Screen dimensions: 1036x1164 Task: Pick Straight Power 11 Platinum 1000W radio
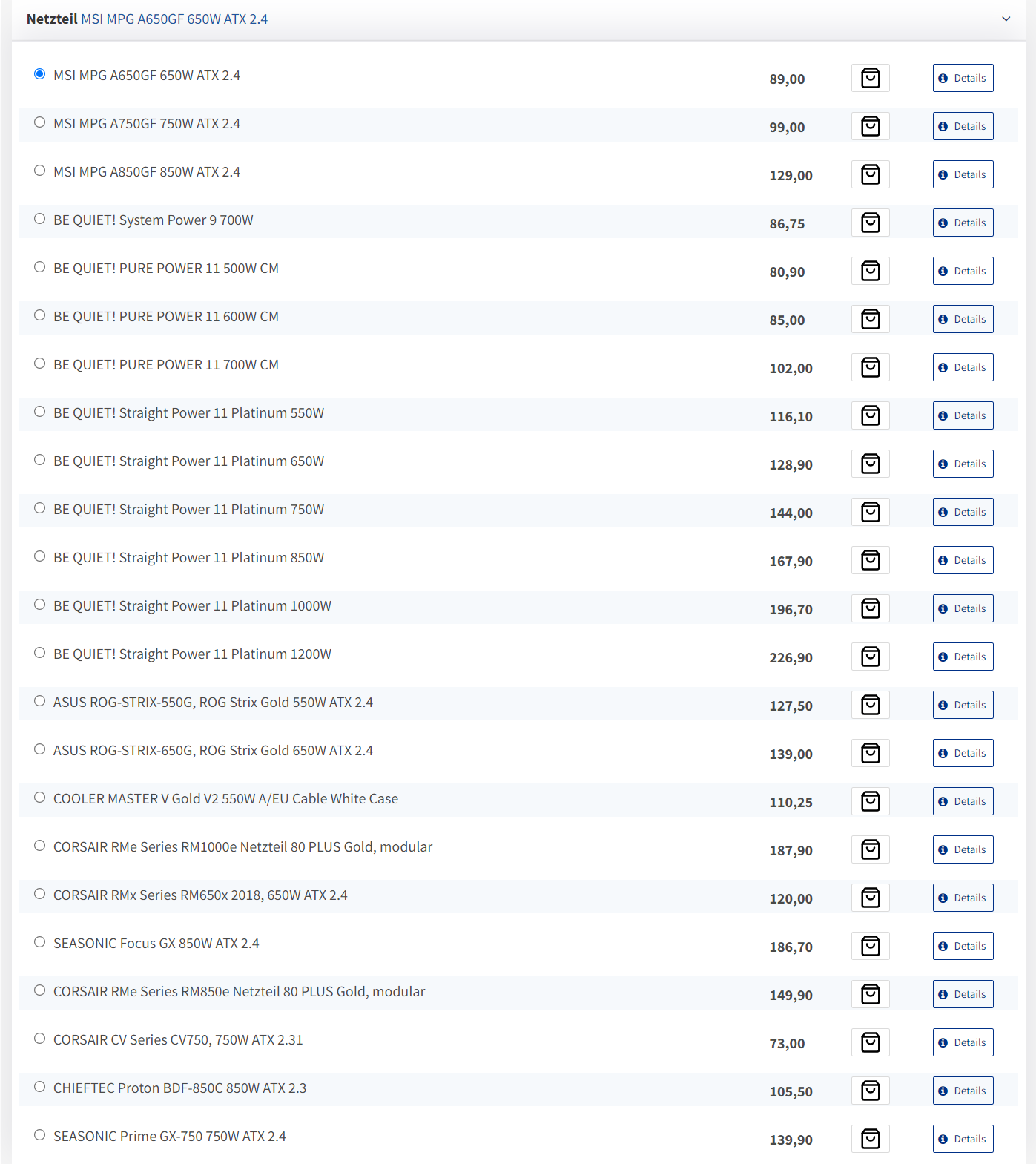click(40, 605)
